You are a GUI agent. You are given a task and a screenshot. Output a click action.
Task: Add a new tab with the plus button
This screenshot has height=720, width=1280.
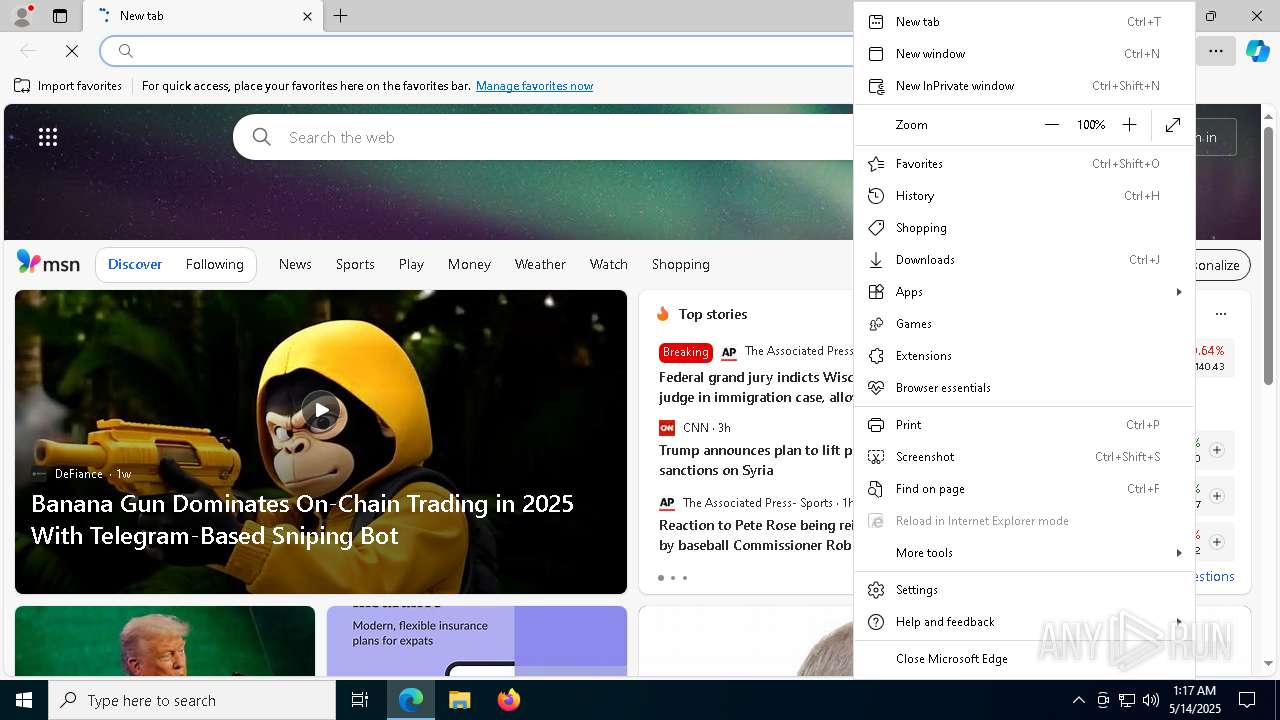tap(340, 16)
